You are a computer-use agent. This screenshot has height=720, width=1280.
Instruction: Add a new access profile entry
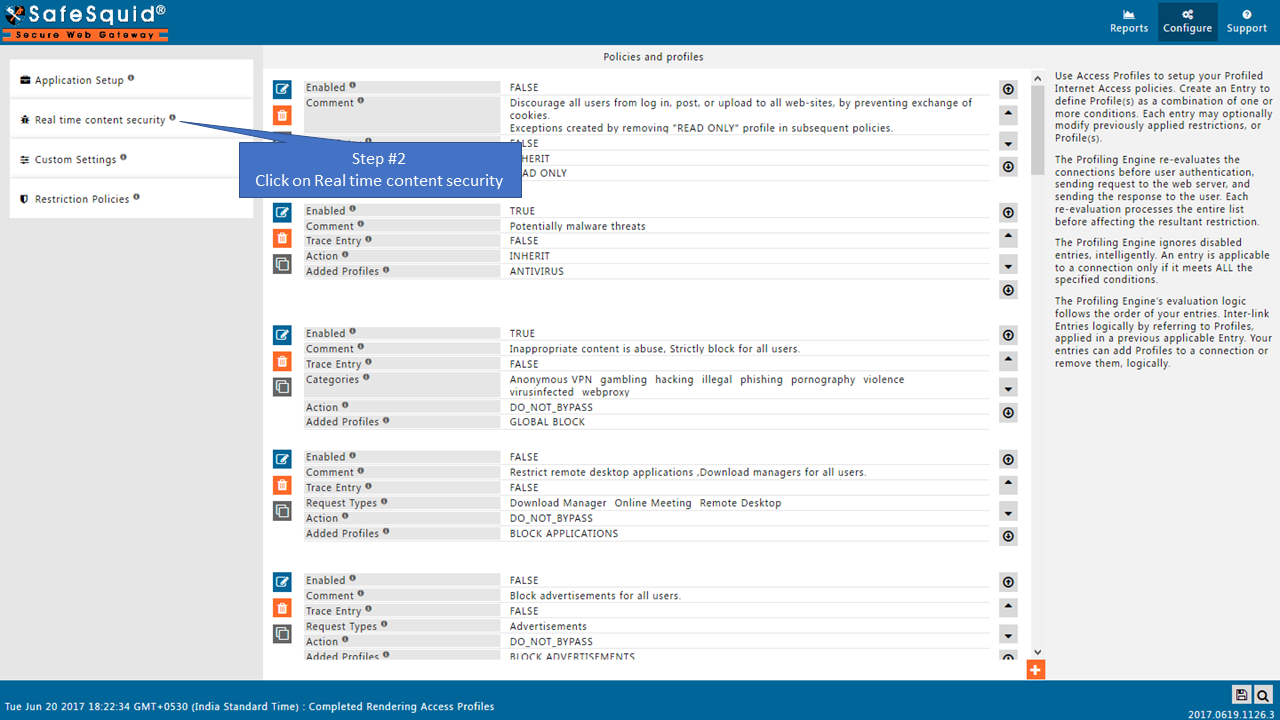point(1036,670)
